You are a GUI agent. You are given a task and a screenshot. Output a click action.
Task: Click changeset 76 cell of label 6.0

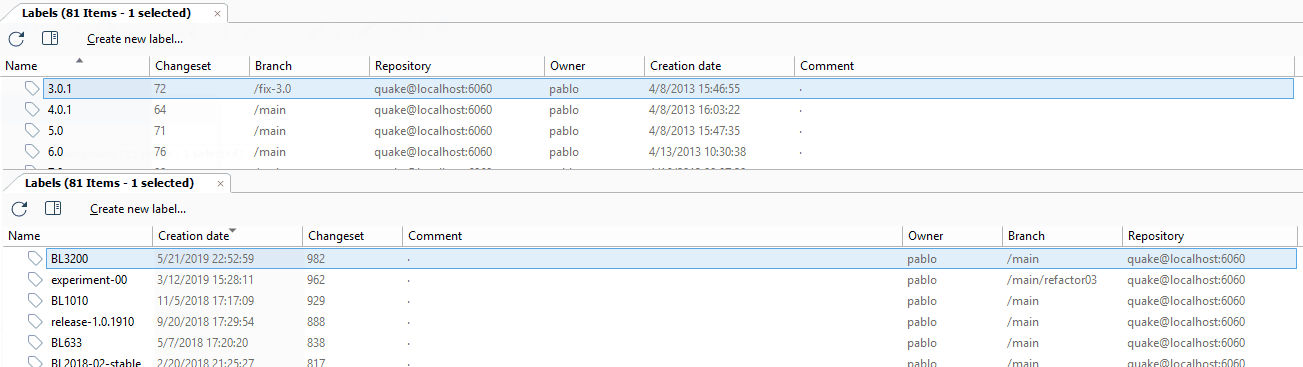tap(160, 152)
